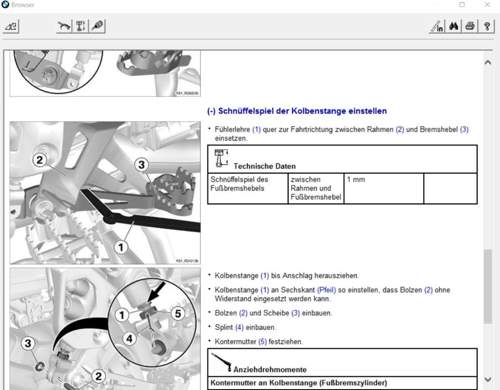Screen dimensions: 500x390
Task: Toggle the inch units ruler icon
Action: 438,26
